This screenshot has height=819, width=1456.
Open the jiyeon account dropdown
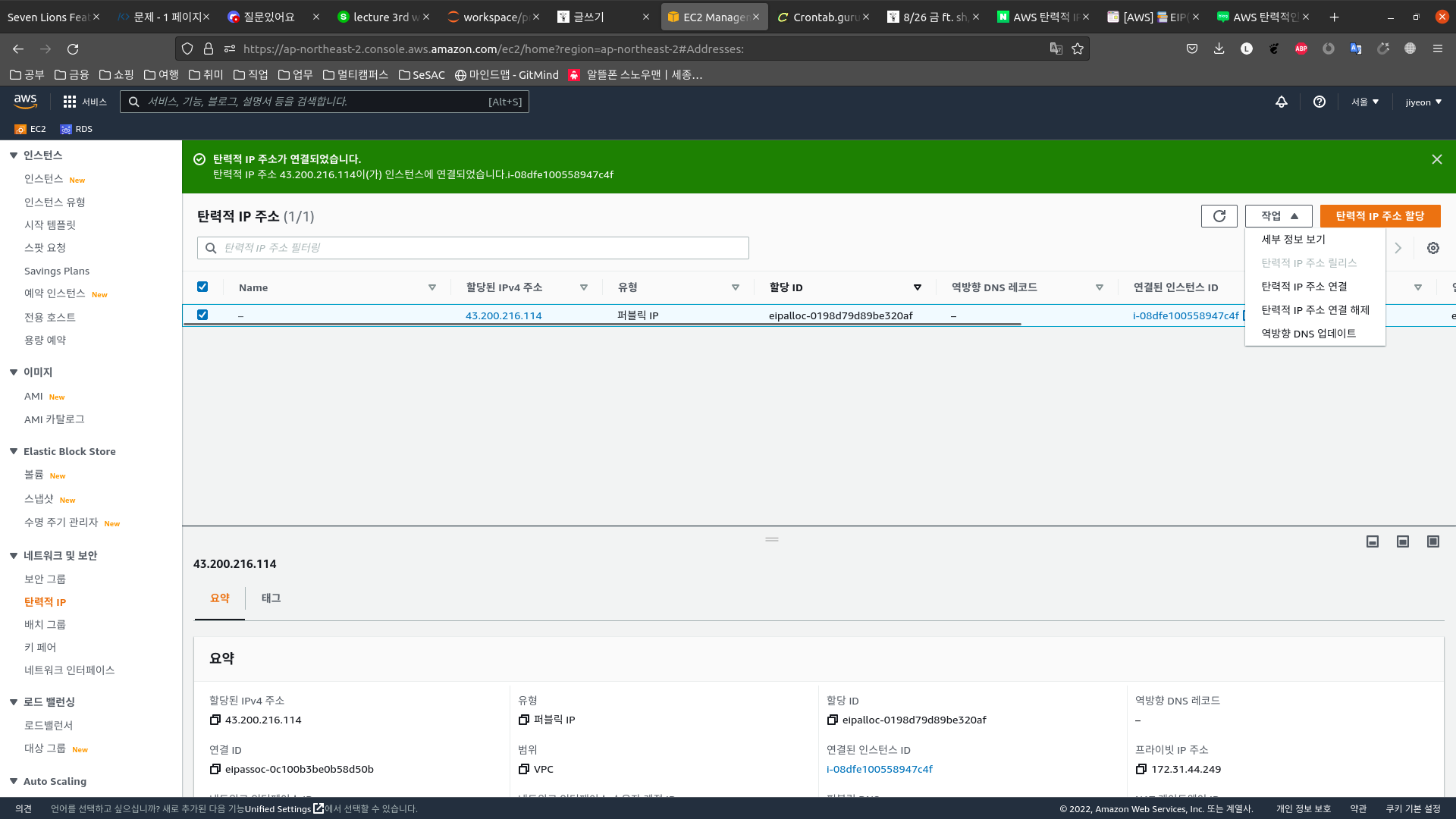coord(1423,102)
